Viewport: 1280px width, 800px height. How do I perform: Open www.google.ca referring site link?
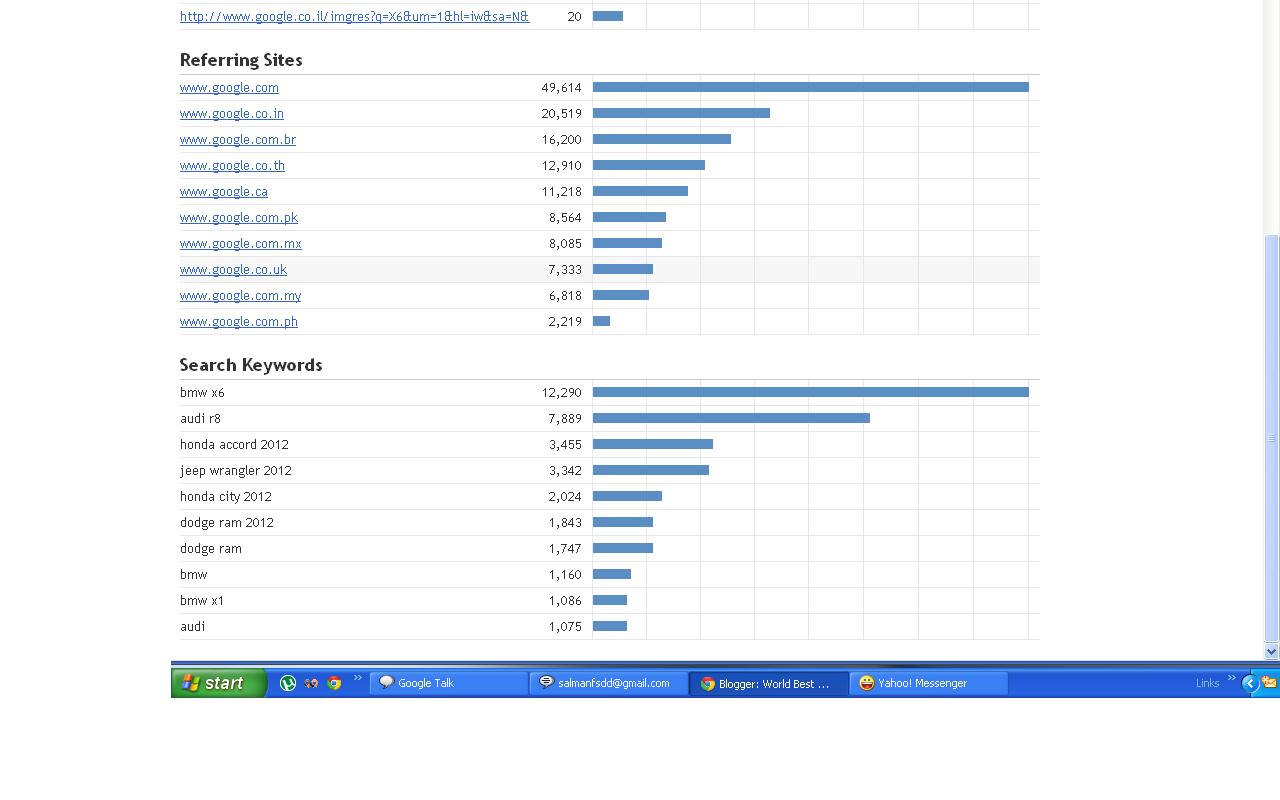click(x=224, y=192)
